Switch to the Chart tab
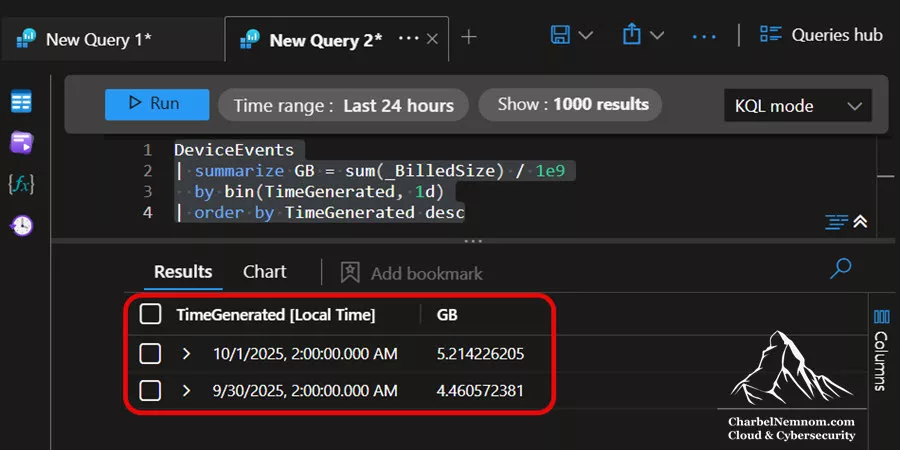This screenshot has height=450, width=900. pos(265,271)
